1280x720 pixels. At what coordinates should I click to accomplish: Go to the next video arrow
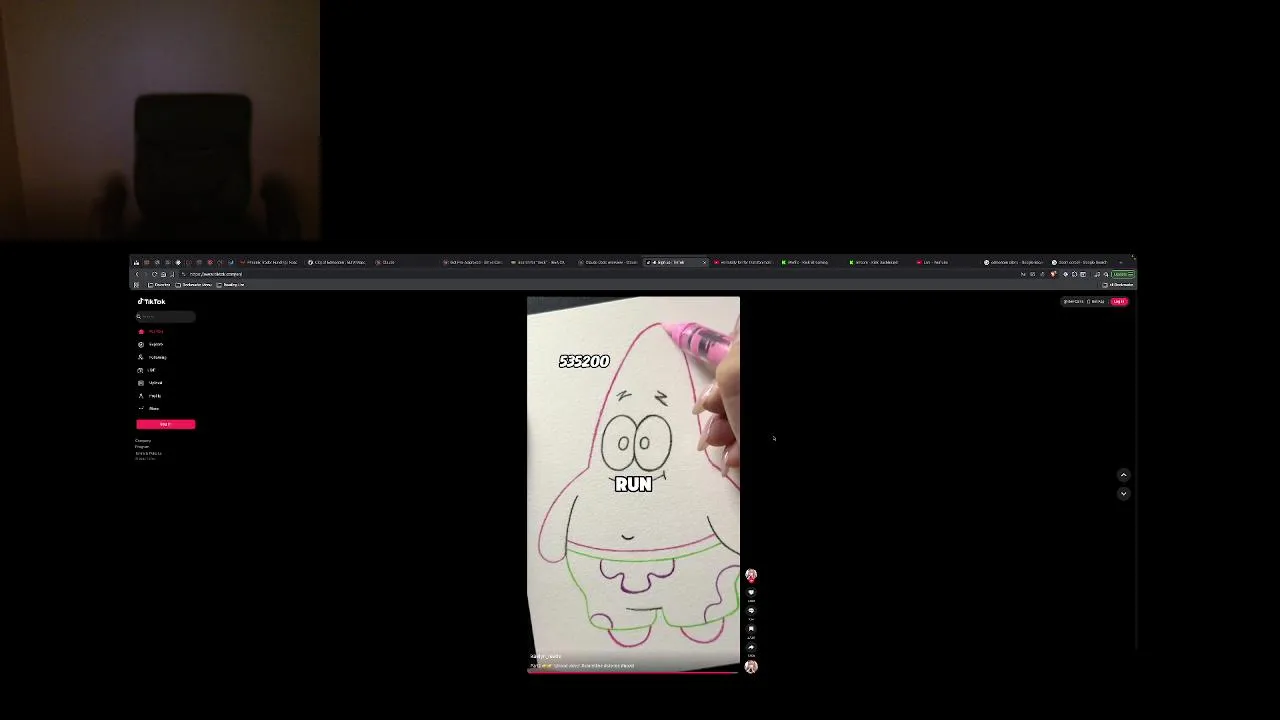pos(1123,493)
